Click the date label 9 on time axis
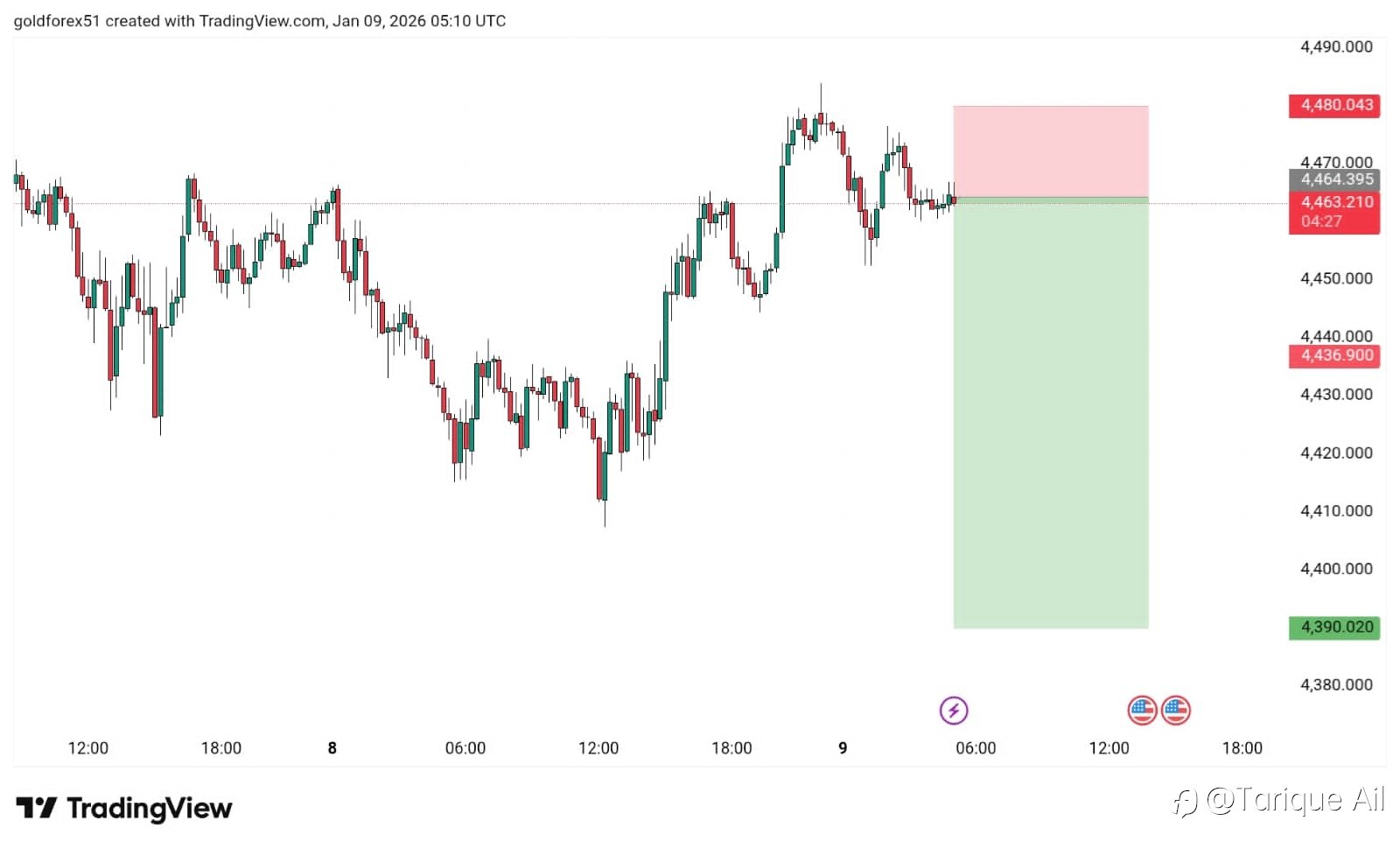This screenshot has height=849, width=1400. [843, 747]
